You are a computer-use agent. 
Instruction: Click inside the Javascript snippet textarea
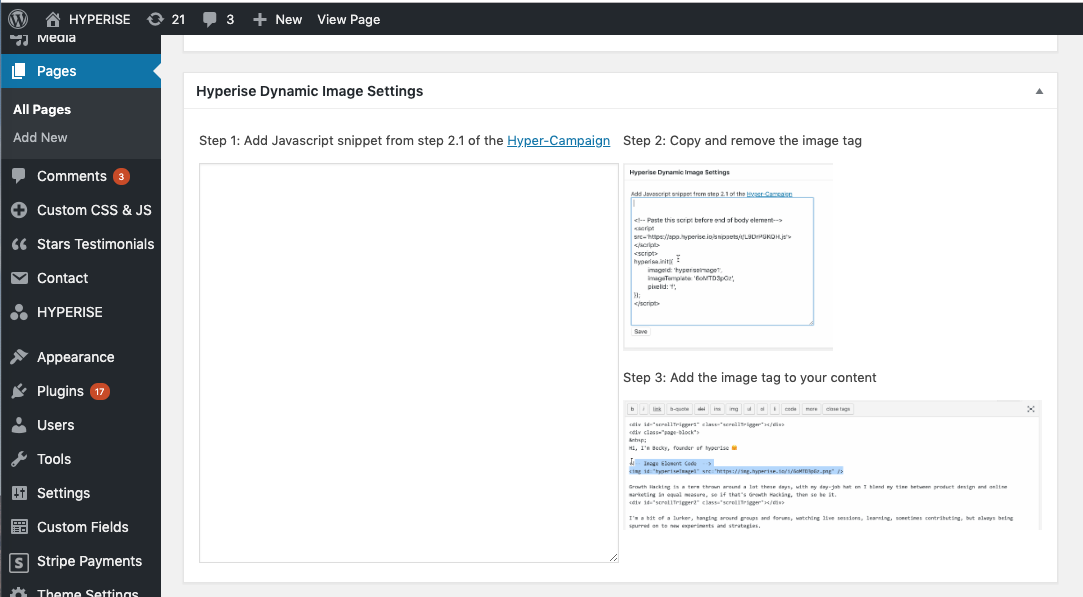(408, 362)
